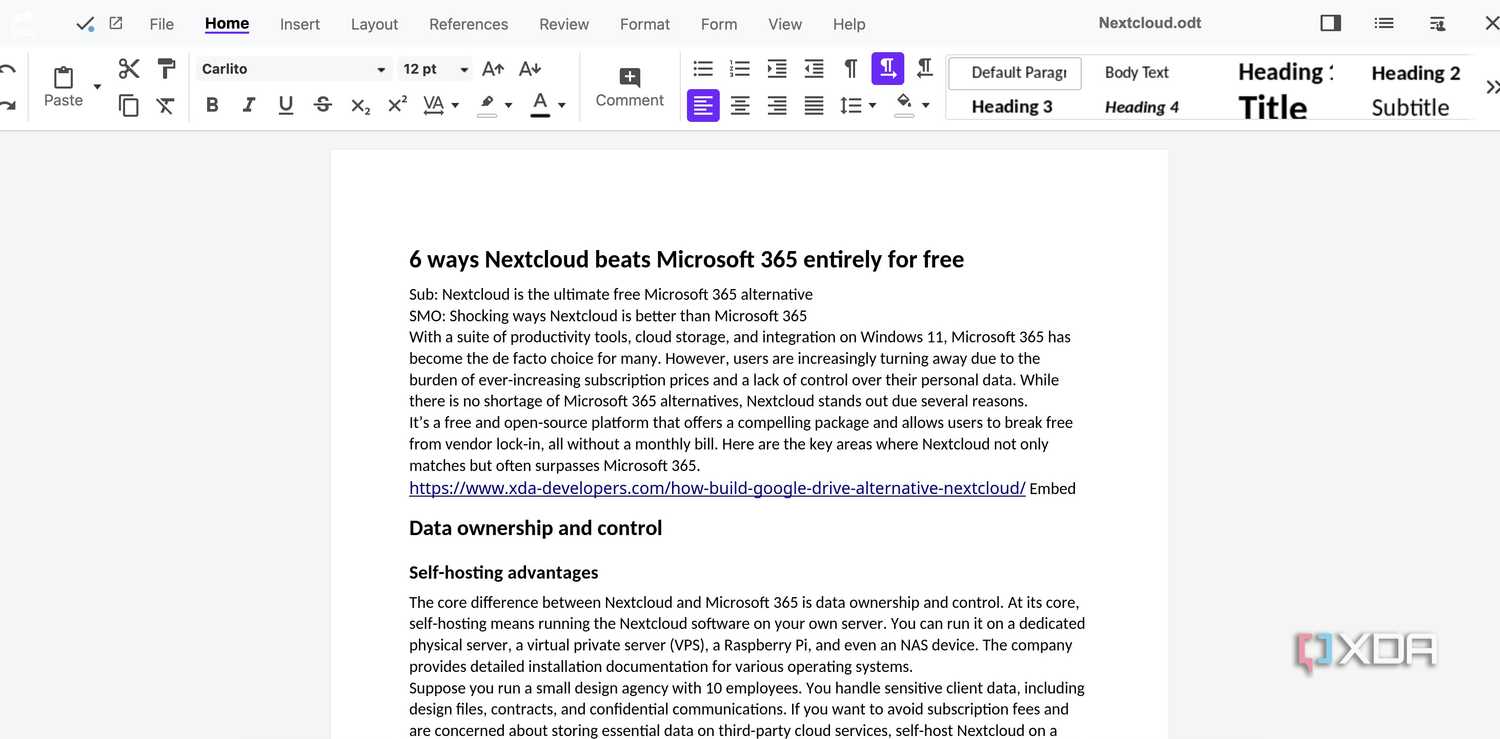Apply the Heading 3 style
The width and height of the screenshot is (1500, 739).
[1012, 107]
